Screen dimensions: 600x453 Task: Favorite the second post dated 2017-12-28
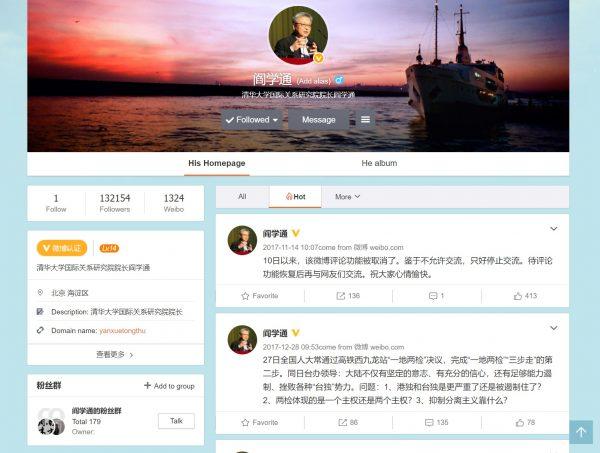260,422
